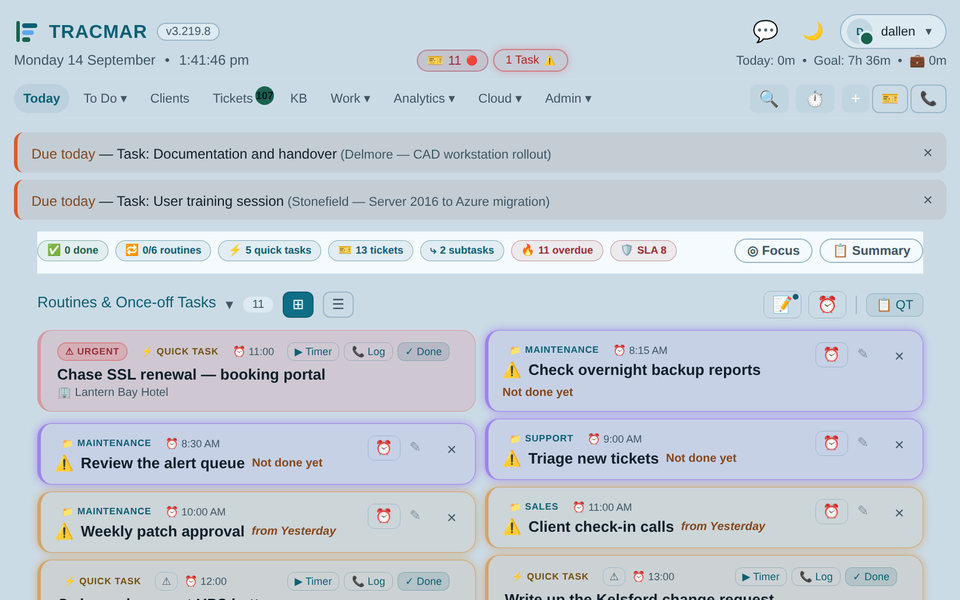Dismiss Client check-in calls task
This screenshot has height=600, width=960.
click(899, 512)
